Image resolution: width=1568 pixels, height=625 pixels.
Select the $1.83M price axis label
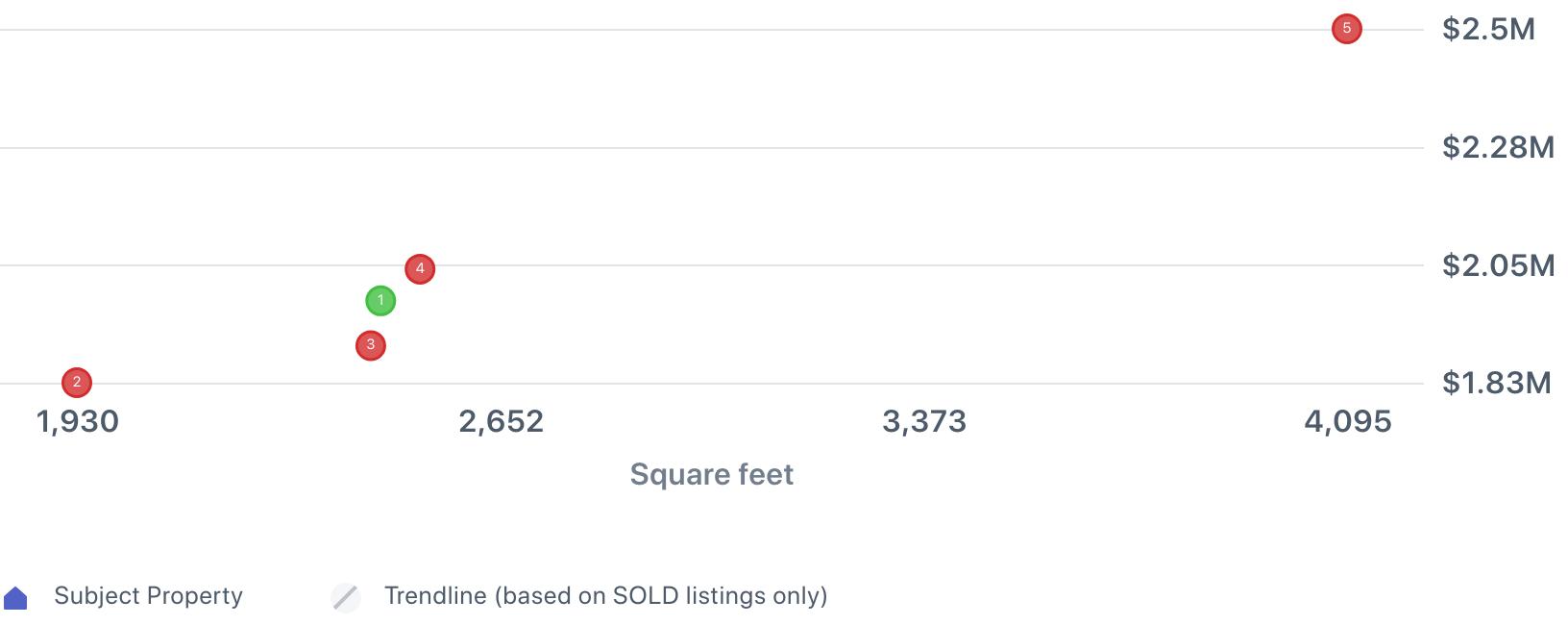1496,383
